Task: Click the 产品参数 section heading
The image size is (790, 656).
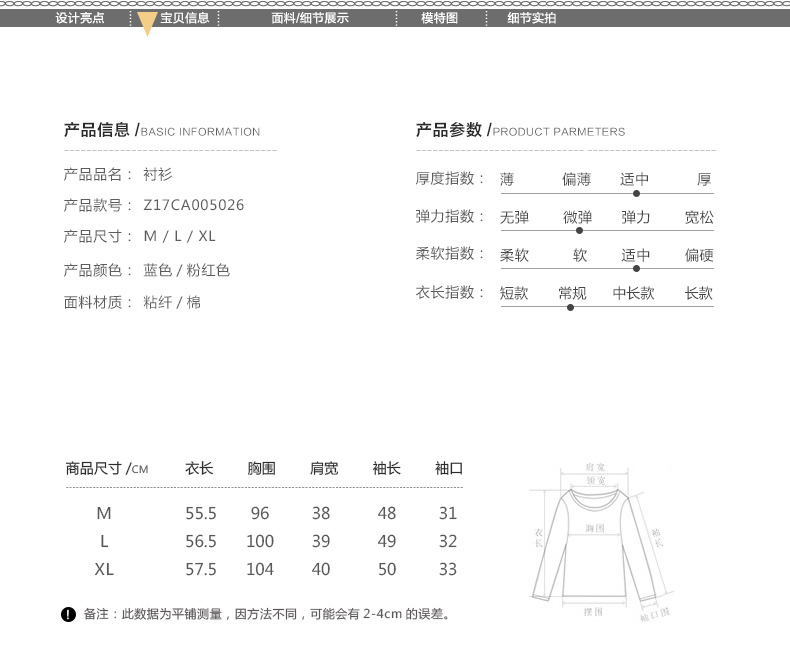Action: 449,130
